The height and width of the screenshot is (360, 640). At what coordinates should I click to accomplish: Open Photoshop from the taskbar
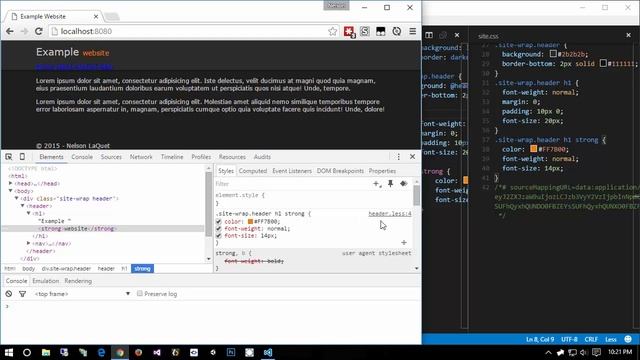pyautogui.click(x=231, y=352)
